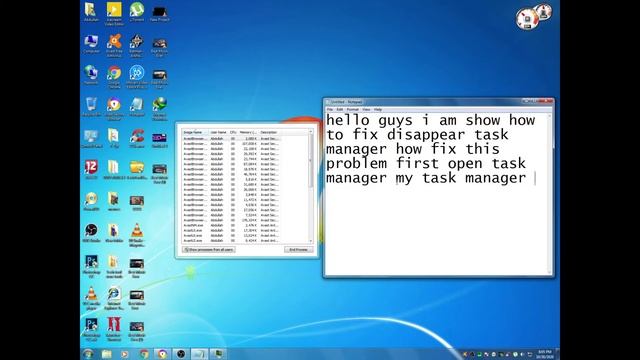
Task: Open the Computer desktop icon
Action: pos(91,44)
